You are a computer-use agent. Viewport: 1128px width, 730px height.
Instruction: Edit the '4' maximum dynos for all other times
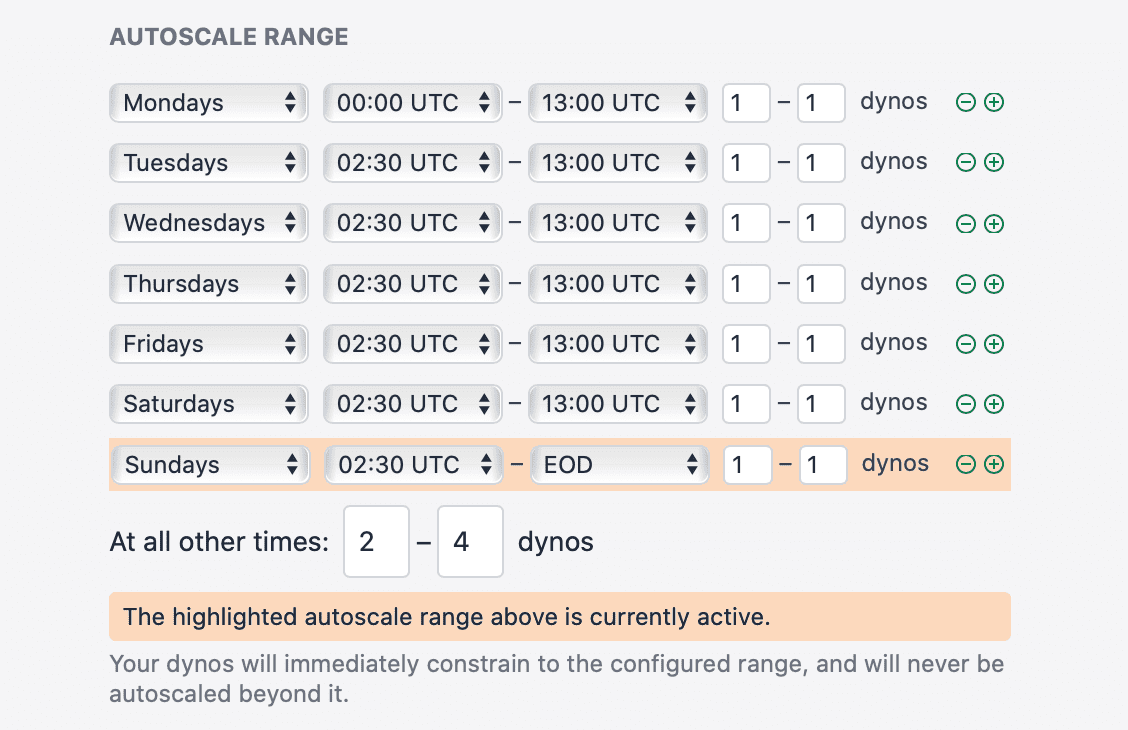[x=470, y=541]
